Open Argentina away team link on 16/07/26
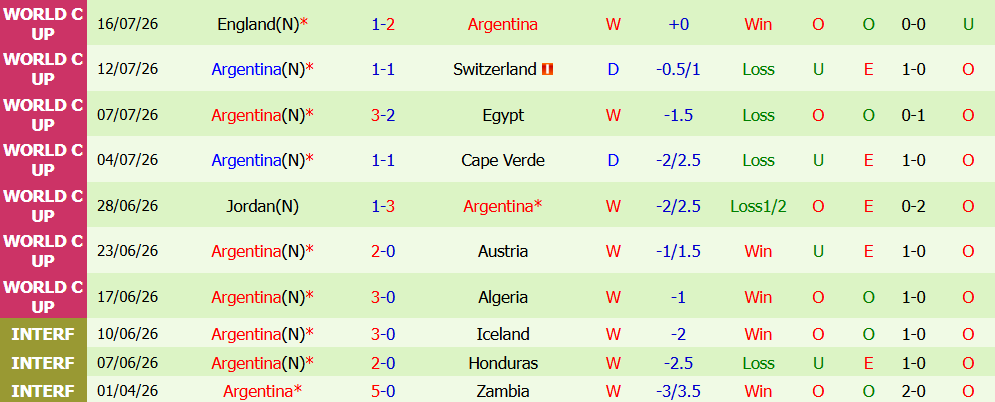The width and height of the screenshot is (995, 402). 503,24
